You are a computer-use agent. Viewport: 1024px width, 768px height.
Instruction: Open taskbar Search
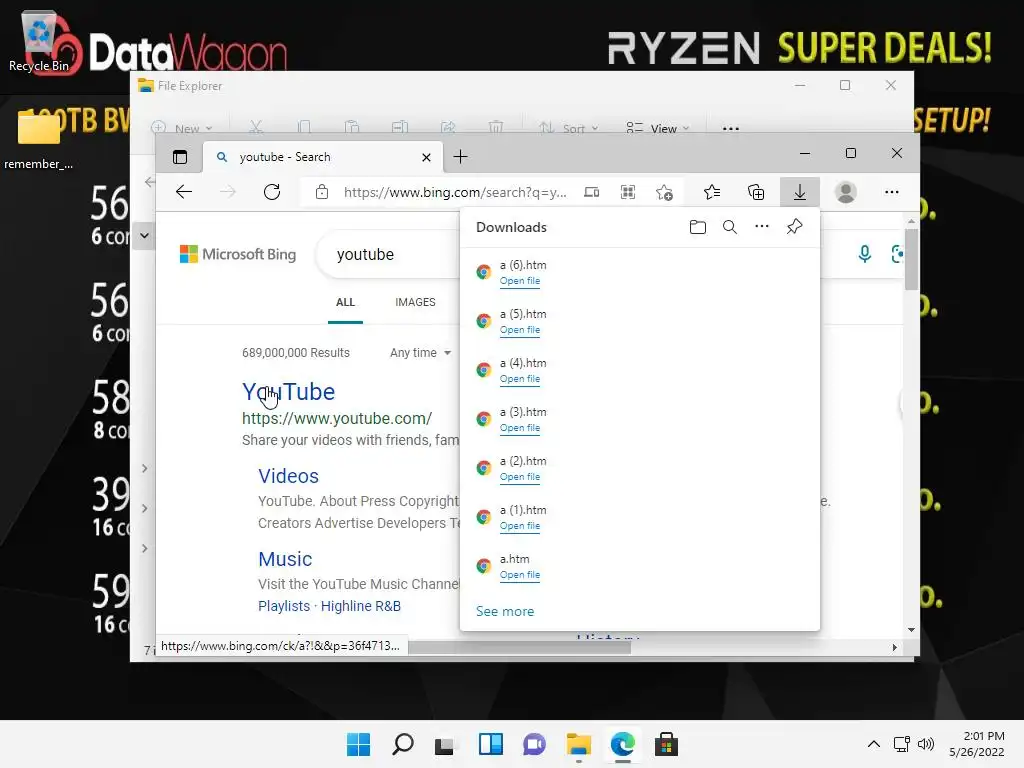402,744
